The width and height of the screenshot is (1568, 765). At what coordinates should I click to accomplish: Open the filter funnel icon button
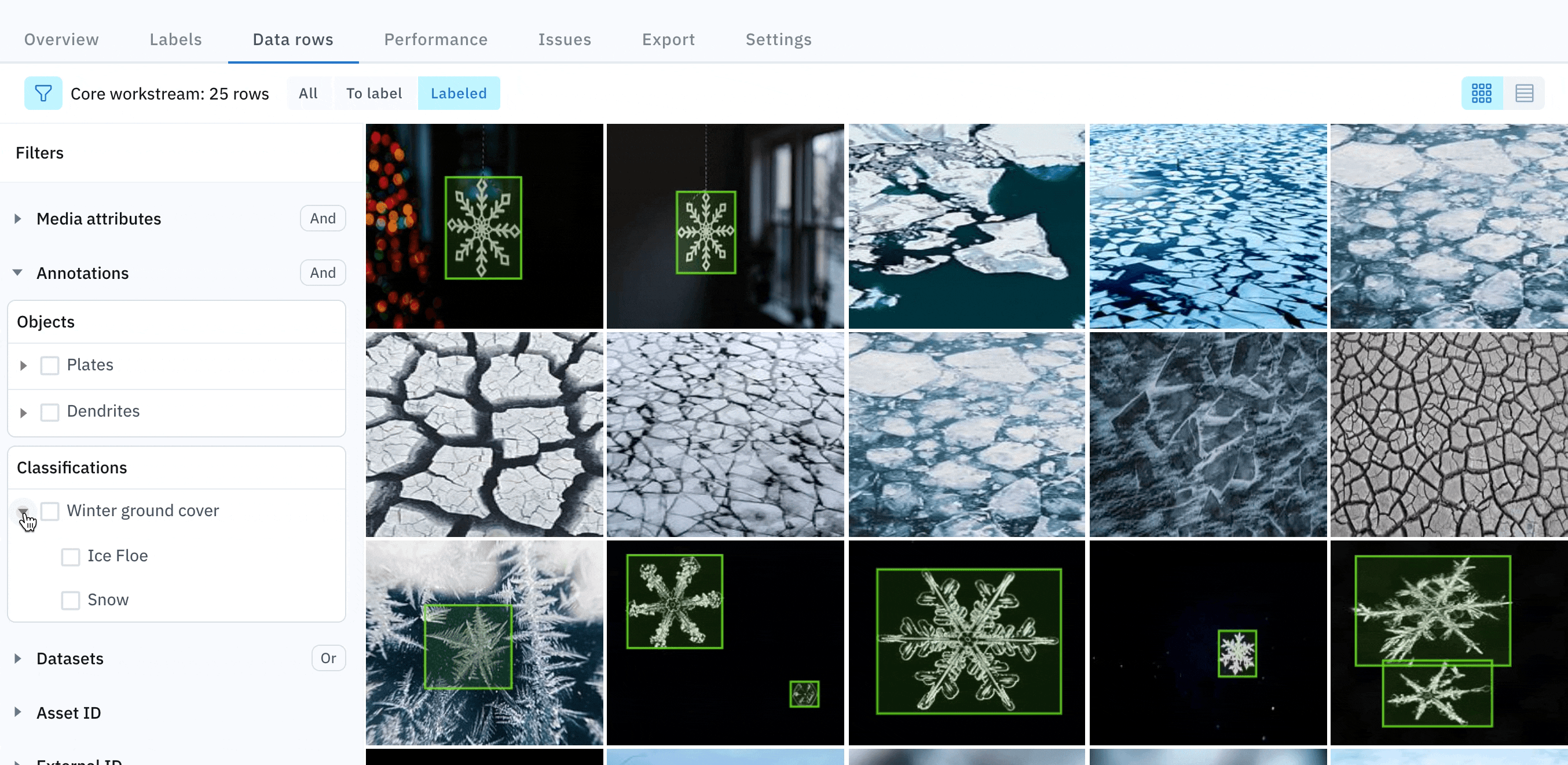click(x=43, y=93)
